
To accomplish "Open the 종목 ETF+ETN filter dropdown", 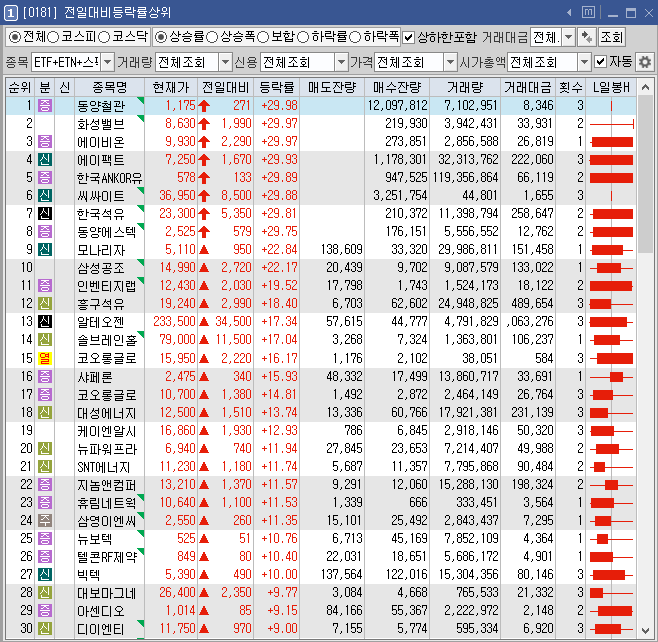I will [x=107, y=62].
